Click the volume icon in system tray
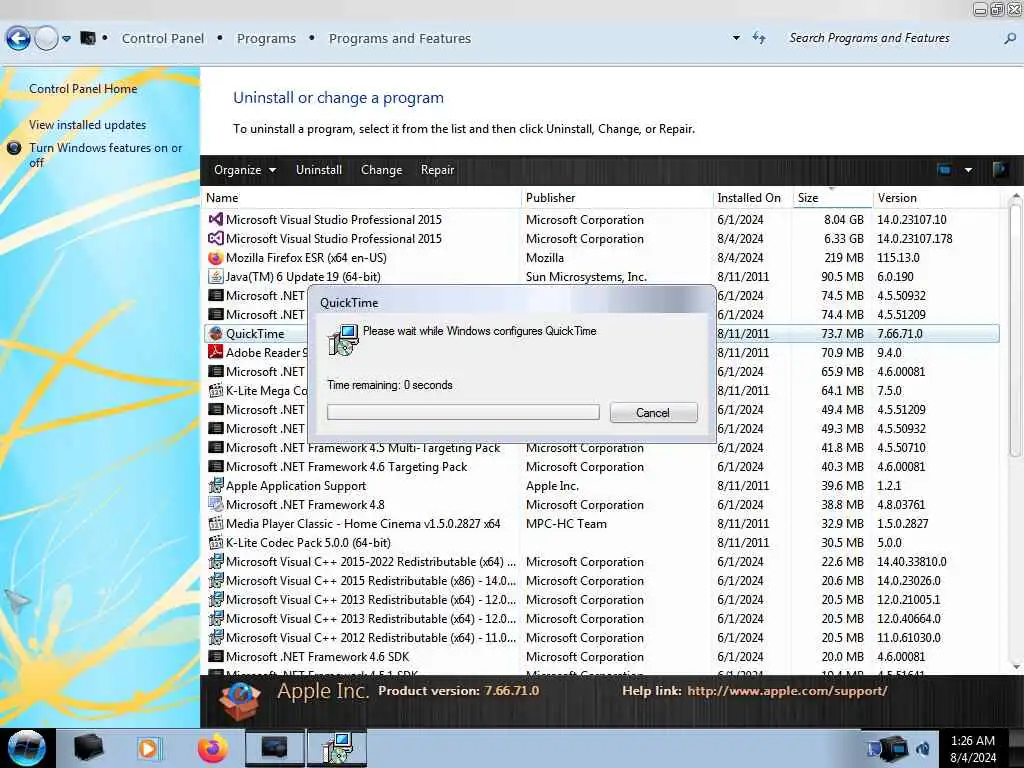The image size is (1024, 768). point(923,749)
